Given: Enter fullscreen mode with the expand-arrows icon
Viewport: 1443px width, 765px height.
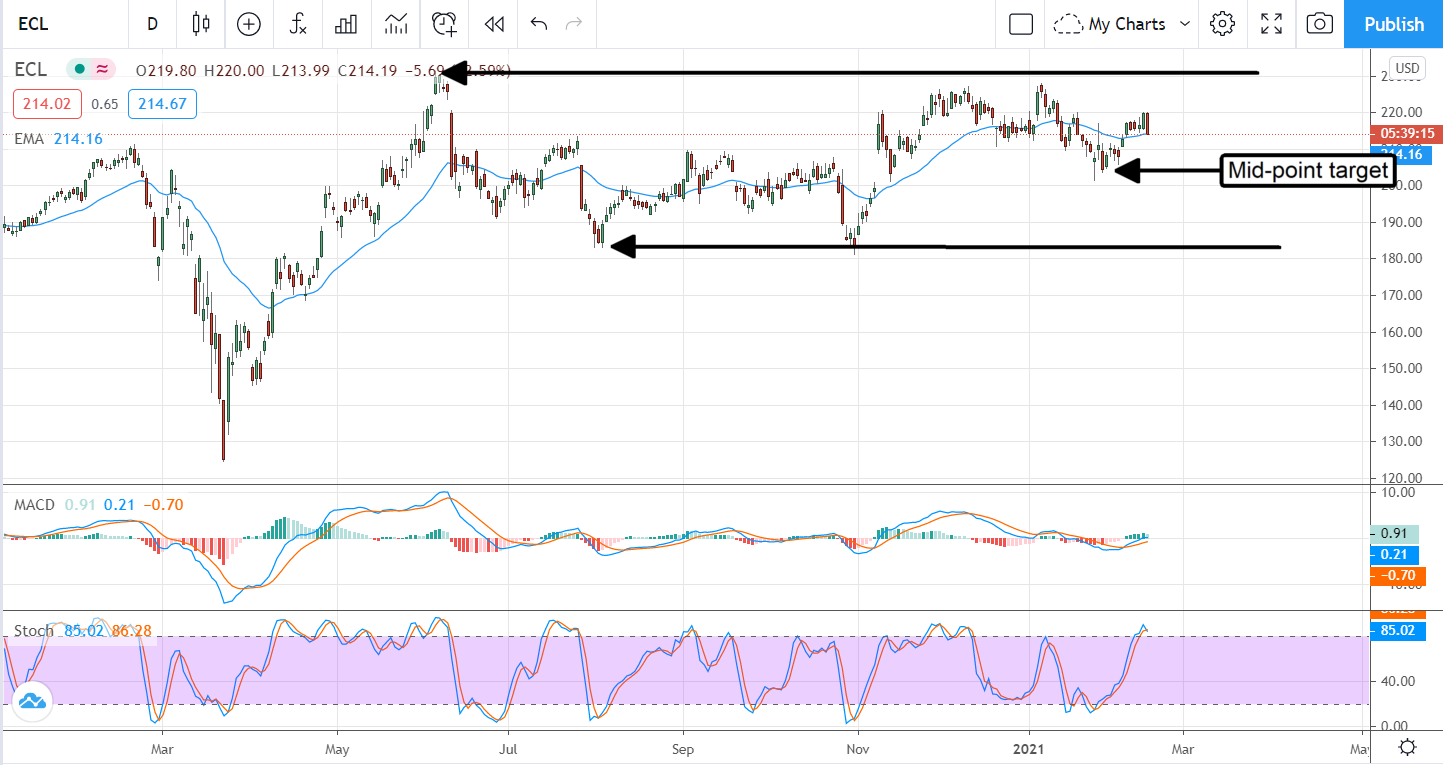Looking at the screenshot, I should tap(1271, 24).
